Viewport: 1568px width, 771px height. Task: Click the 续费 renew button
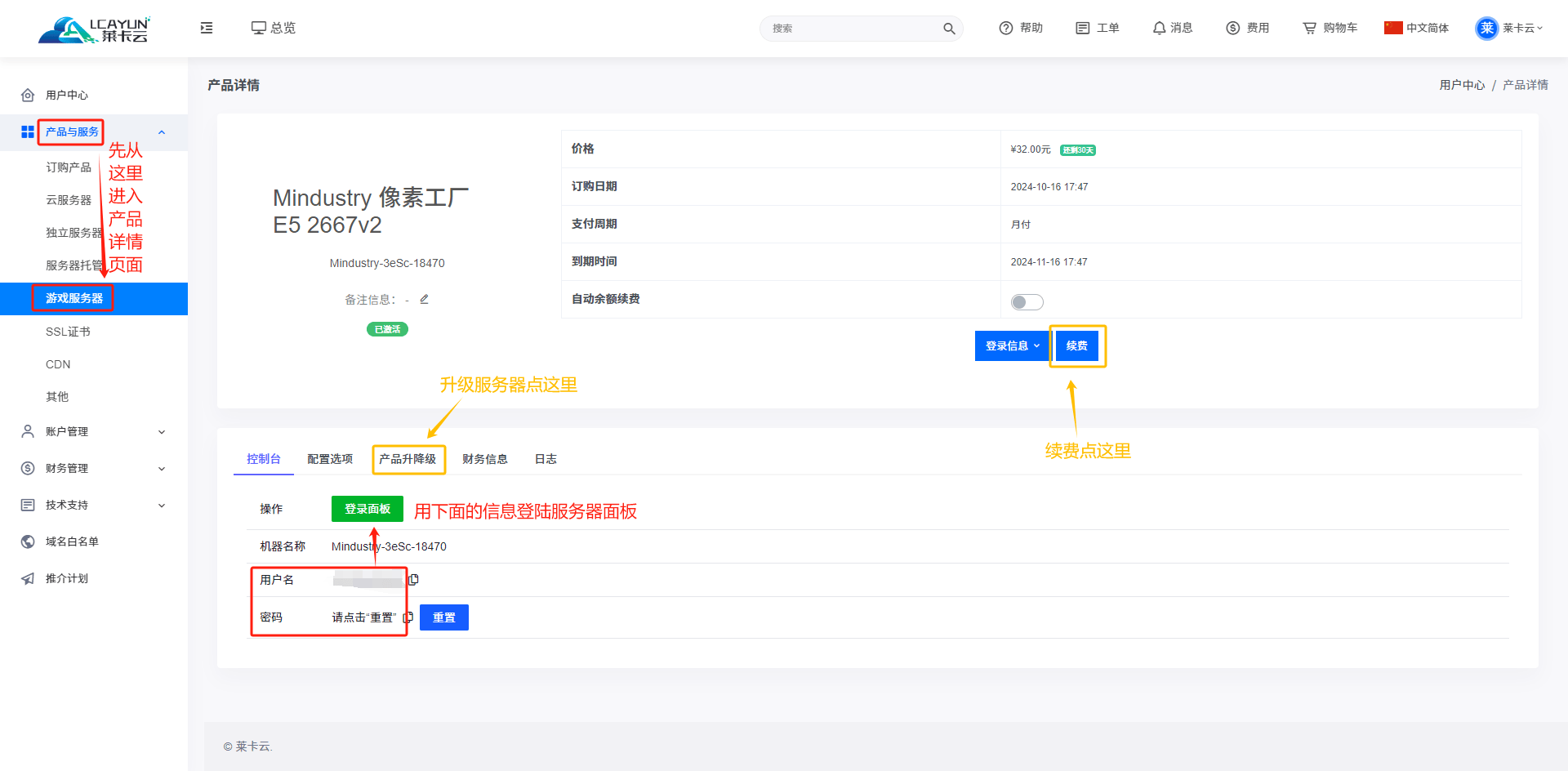click(1077, 346)
